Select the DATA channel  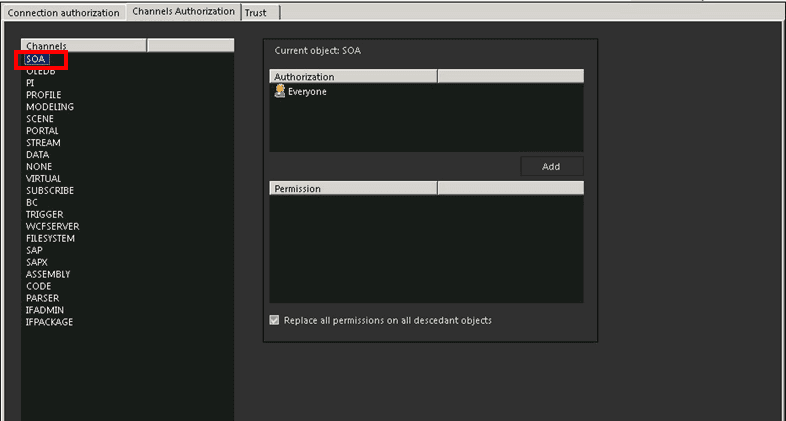coord(38,155)
